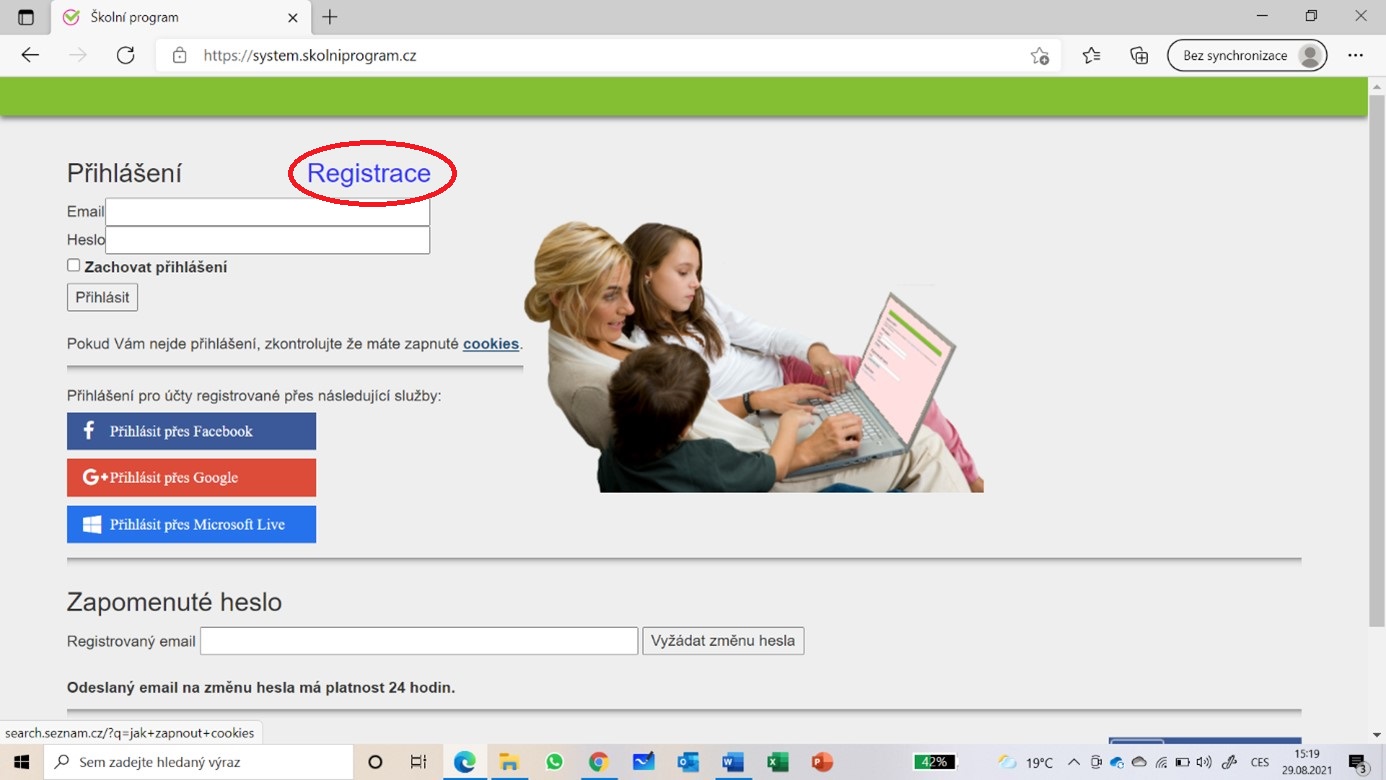
Task: Open Word from the taskbar
Action: 733,762
